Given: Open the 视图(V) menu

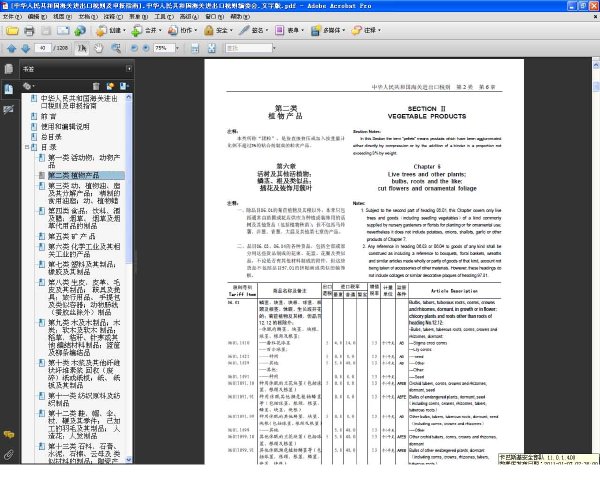Looking at the screenshot, I should (x=62, y=17).
